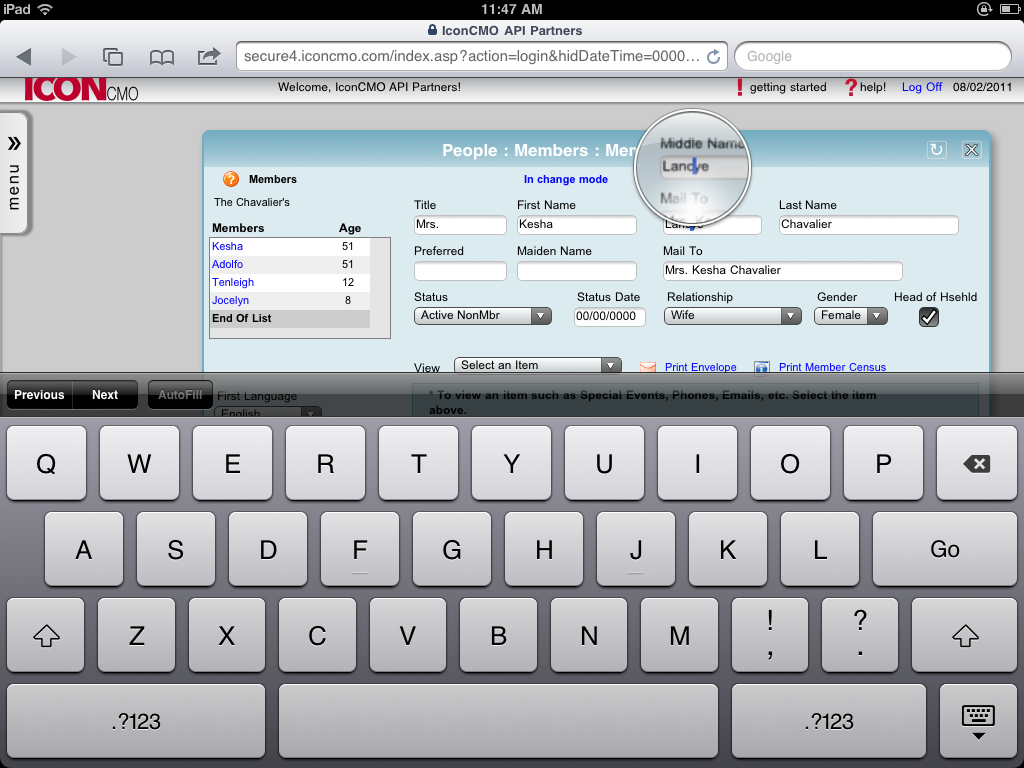
Task: Toggle the Head of Hsehld checkbox
Action: 928,316
